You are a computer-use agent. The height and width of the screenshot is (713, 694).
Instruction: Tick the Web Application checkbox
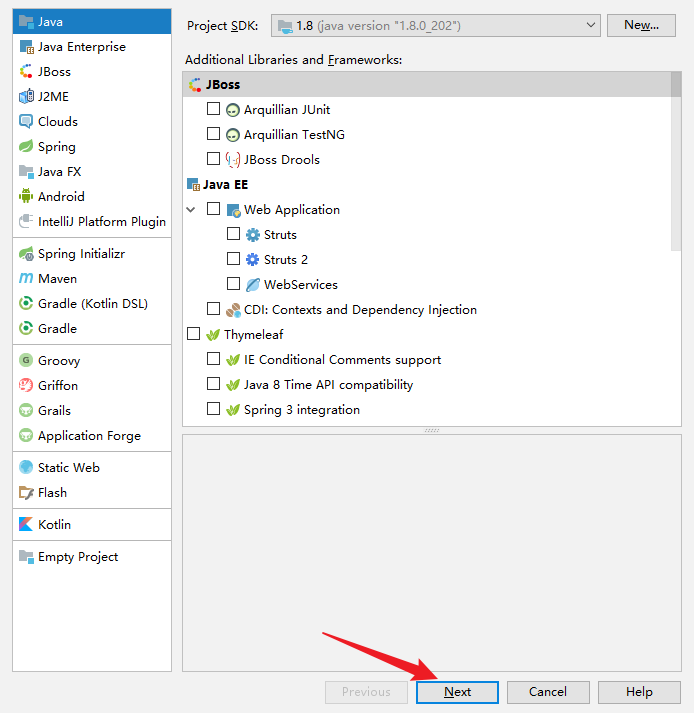(213, 209)
